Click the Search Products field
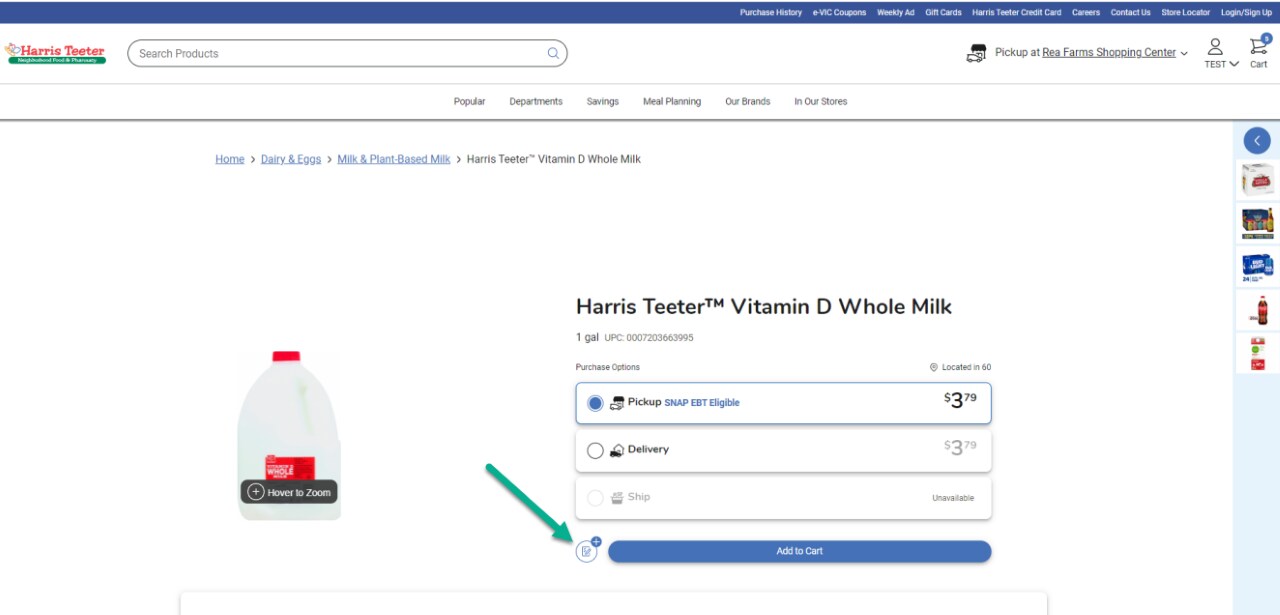The height and width of the screenshot is (615, 1280). click(x=347, y=53)
